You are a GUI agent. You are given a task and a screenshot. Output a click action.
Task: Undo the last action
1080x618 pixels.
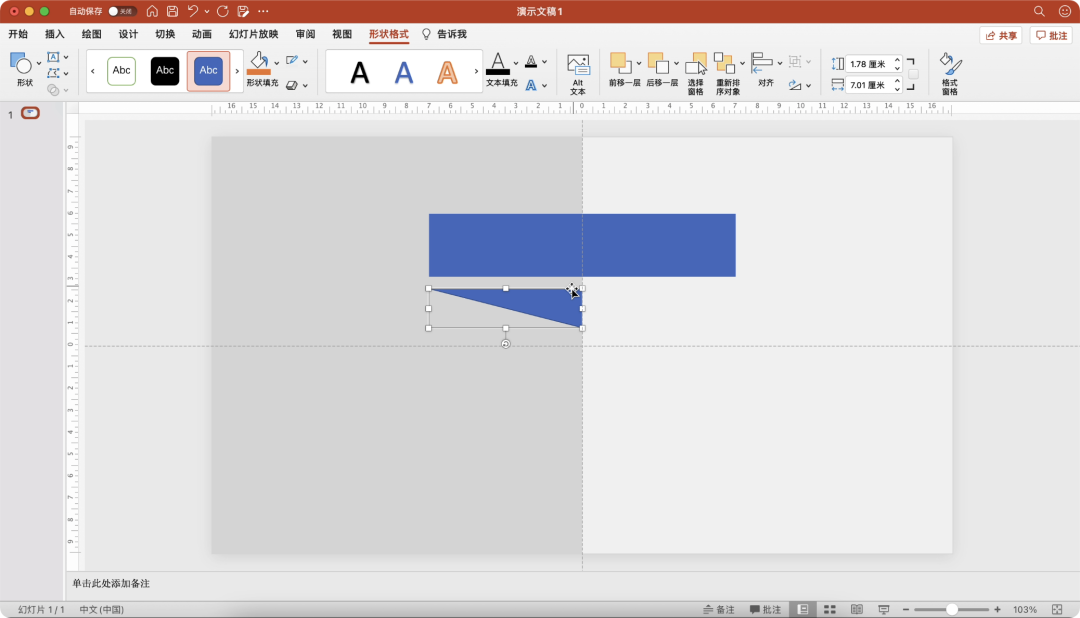coord(192,11)
